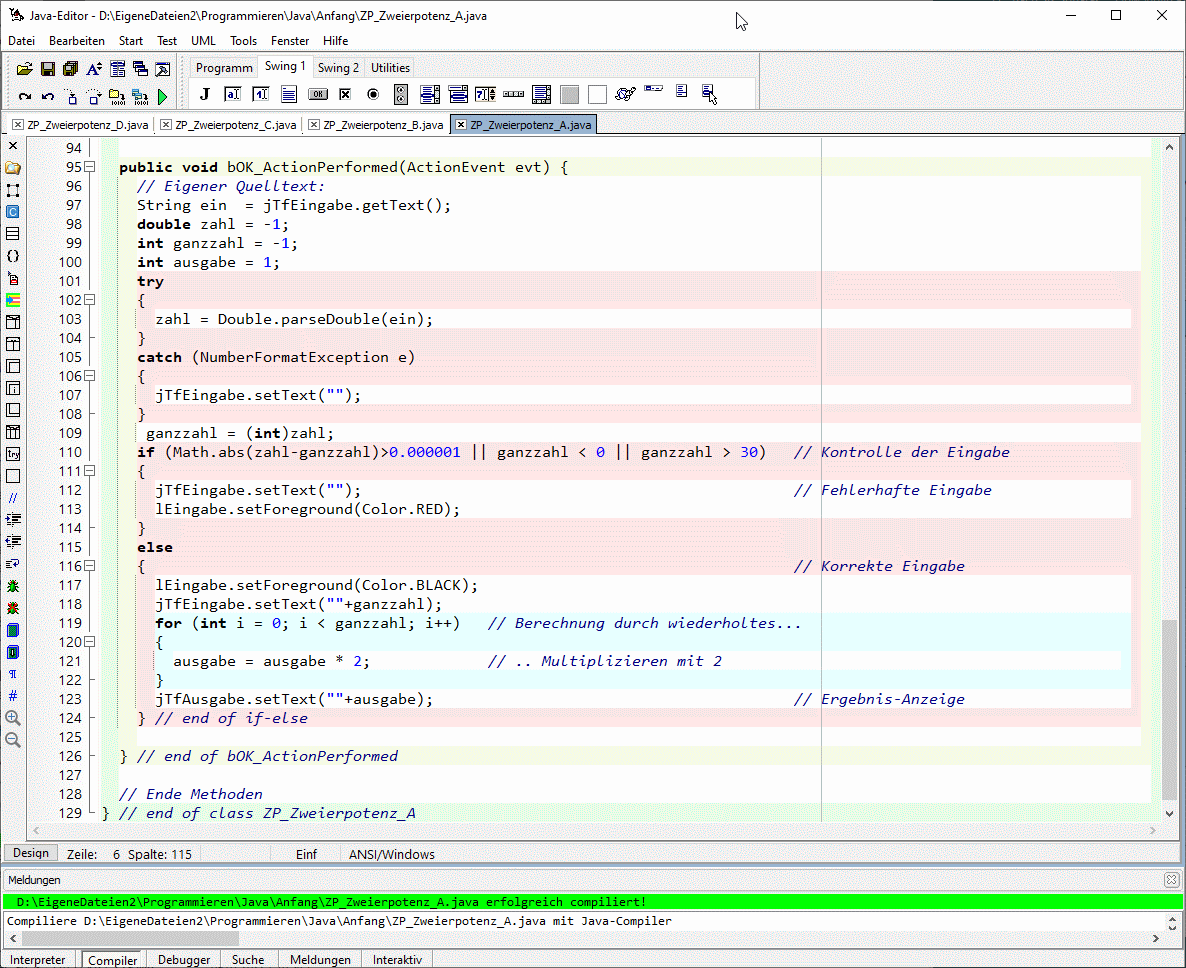The width and height of the screenshot is (1186, 968).
Task: Select the JLabel component in Swing 1
Action: (205, 94)
